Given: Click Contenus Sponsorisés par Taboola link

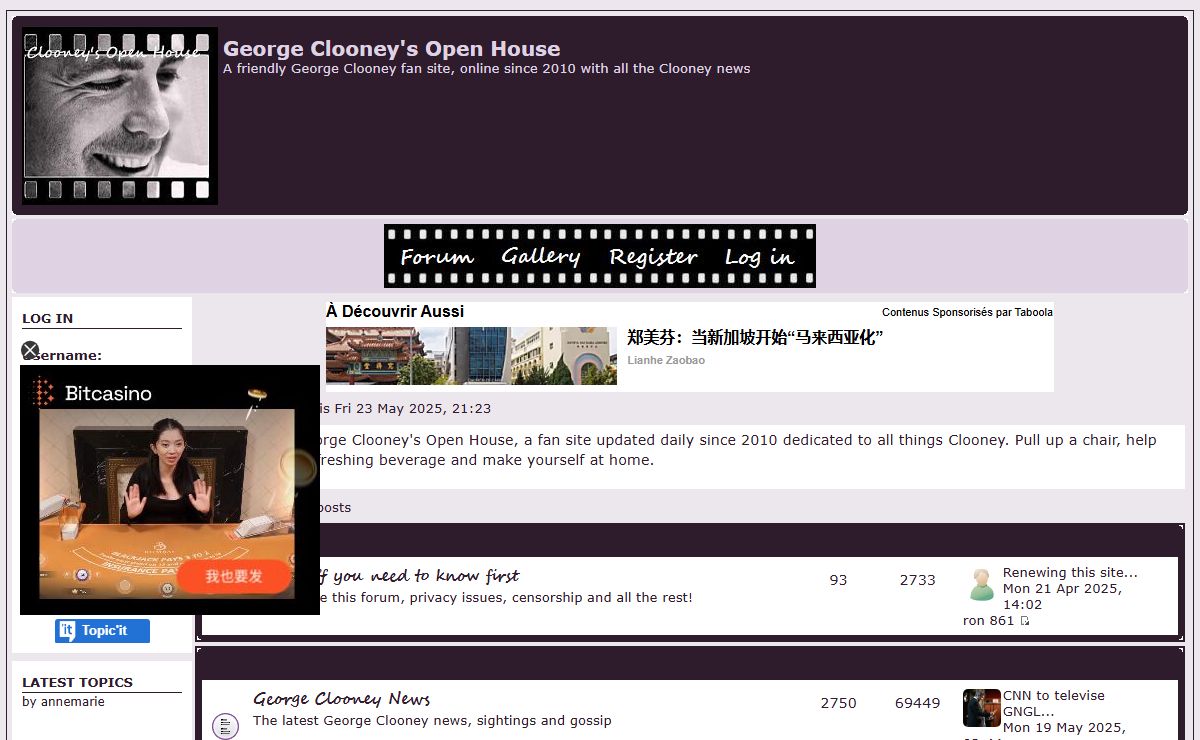Looking at the screenshot, I should (967, 312).
